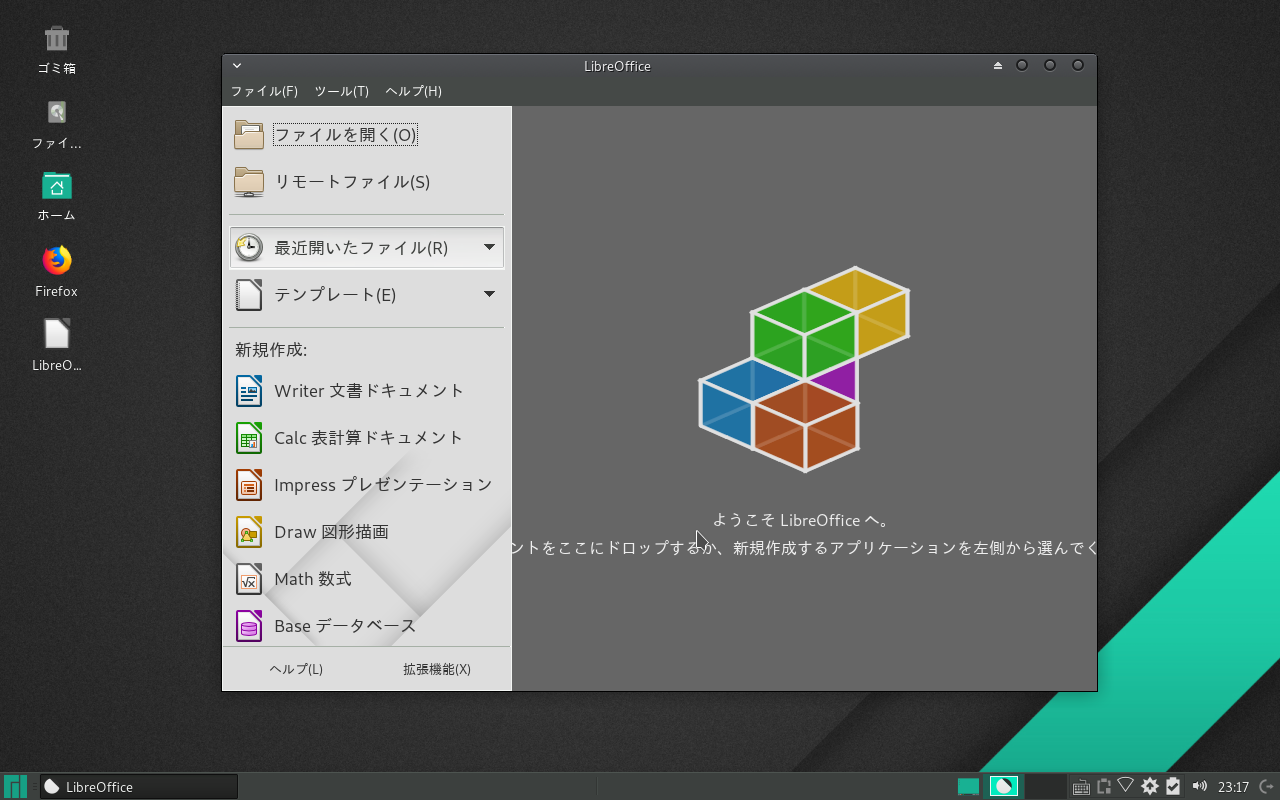Show 最近開いたファイル(R) list
Viewport: 1280px width, 800px height.
(367, 248)
